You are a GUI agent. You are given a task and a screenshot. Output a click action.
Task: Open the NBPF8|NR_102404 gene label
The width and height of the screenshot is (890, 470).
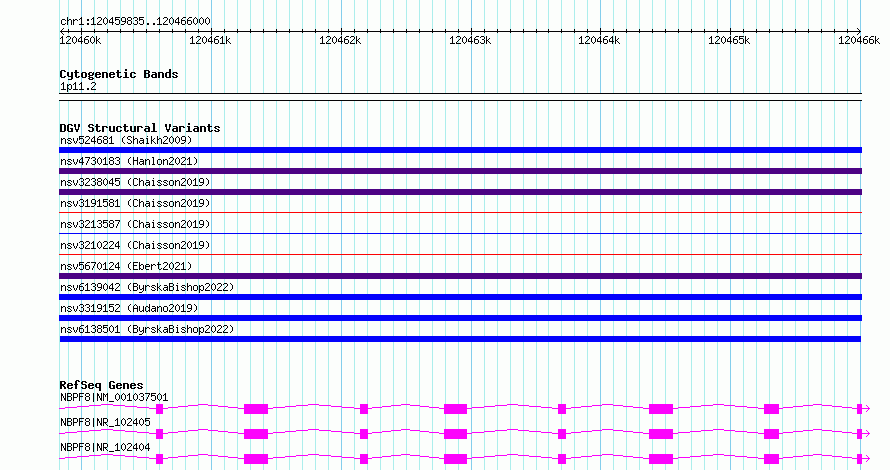click(x=105, y=447)
